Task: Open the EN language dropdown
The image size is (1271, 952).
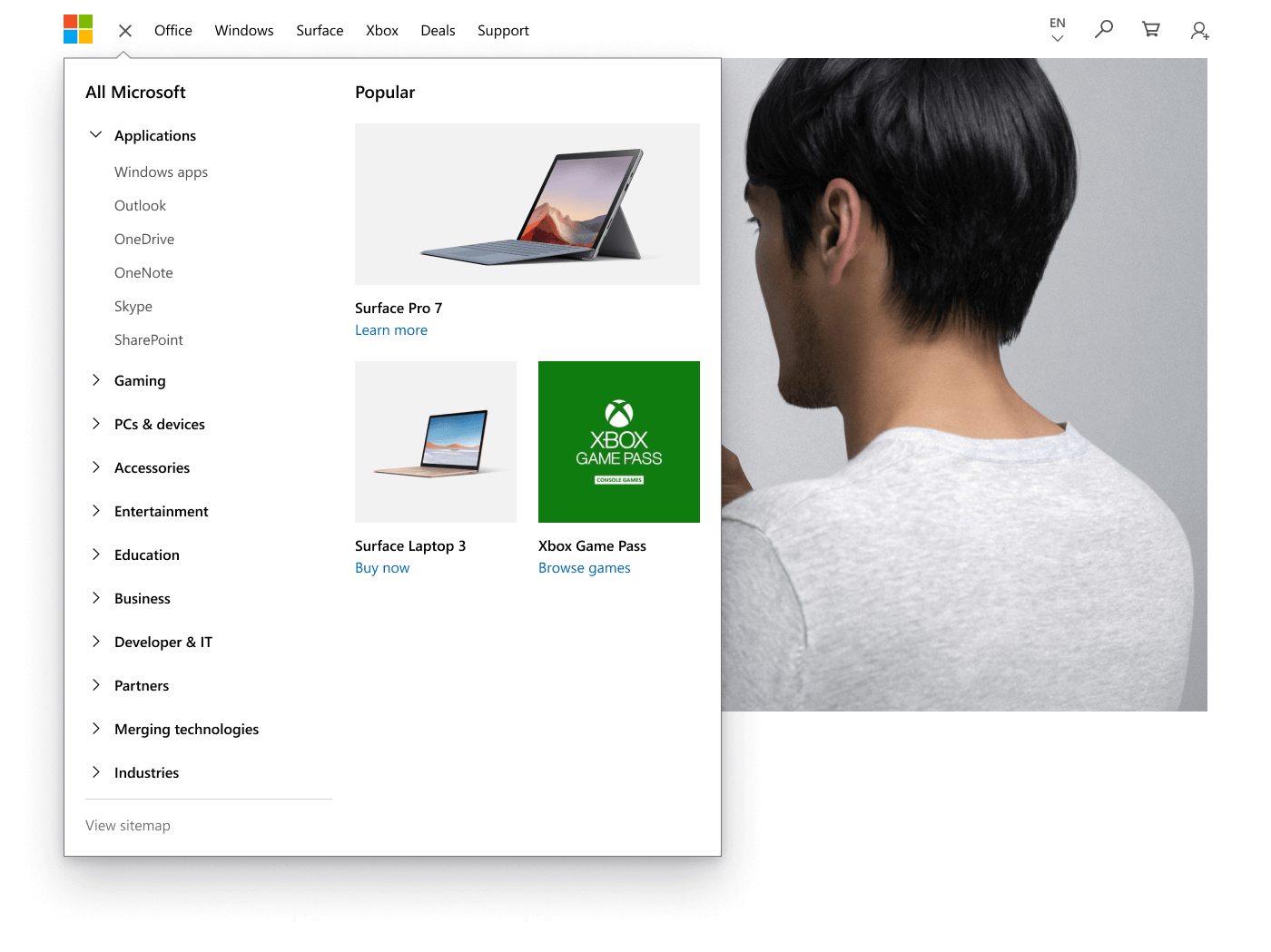Action: (1058, 30)
